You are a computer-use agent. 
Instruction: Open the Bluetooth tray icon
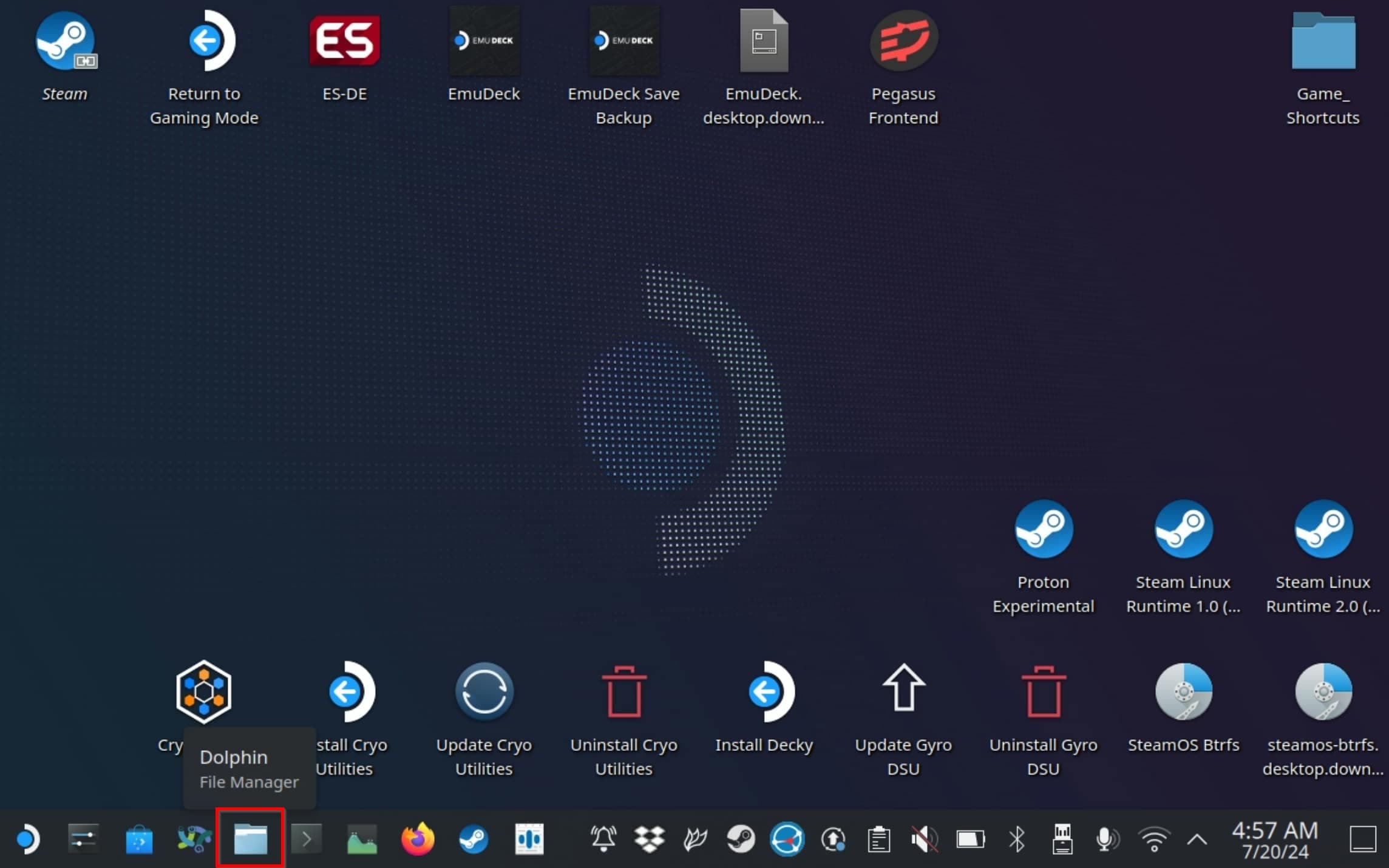pyautogui.click(x=1017, y=839)
